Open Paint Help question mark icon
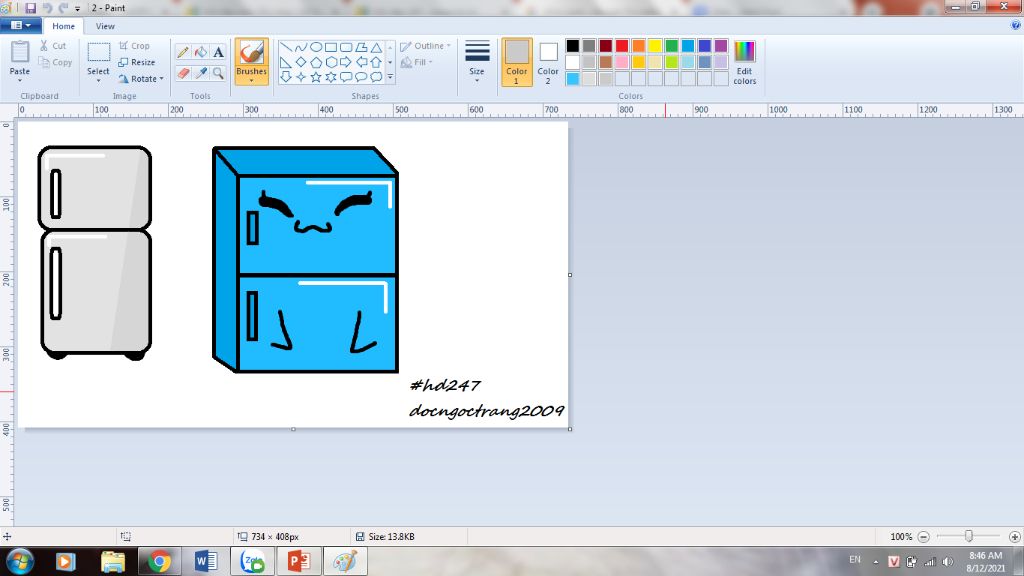This screenshot has width=1024, height=576. click(x=1016, y=25)
